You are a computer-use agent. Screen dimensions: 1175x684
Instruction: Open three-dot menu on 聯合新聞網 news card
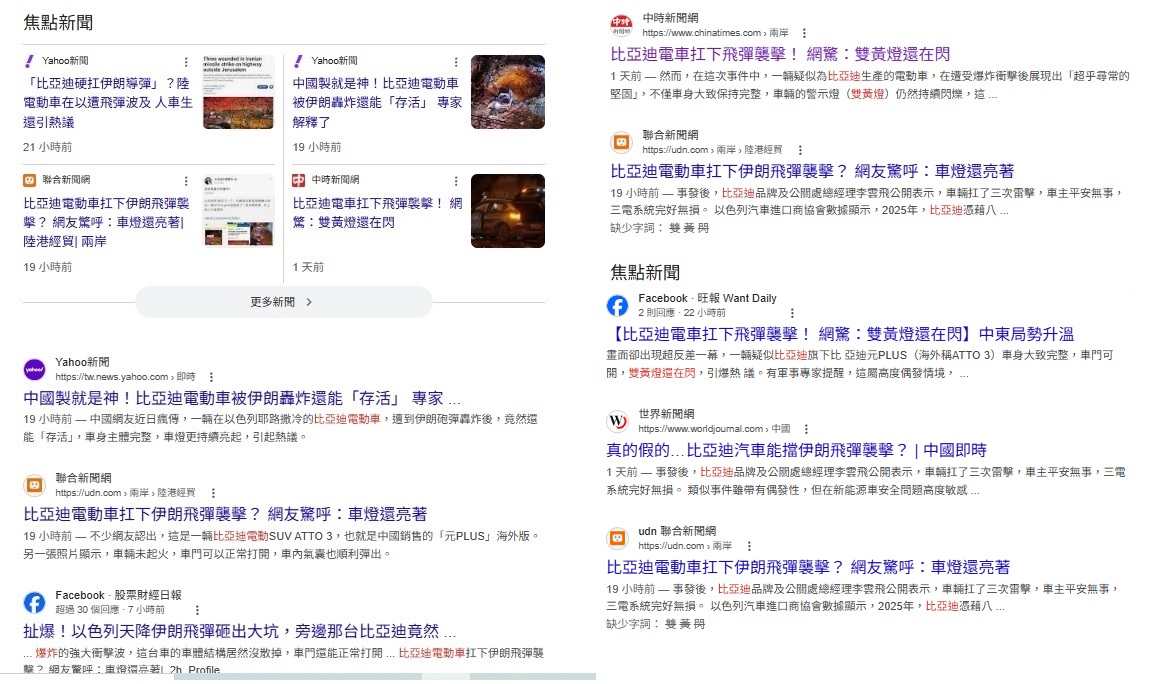[x=186, y=181]
